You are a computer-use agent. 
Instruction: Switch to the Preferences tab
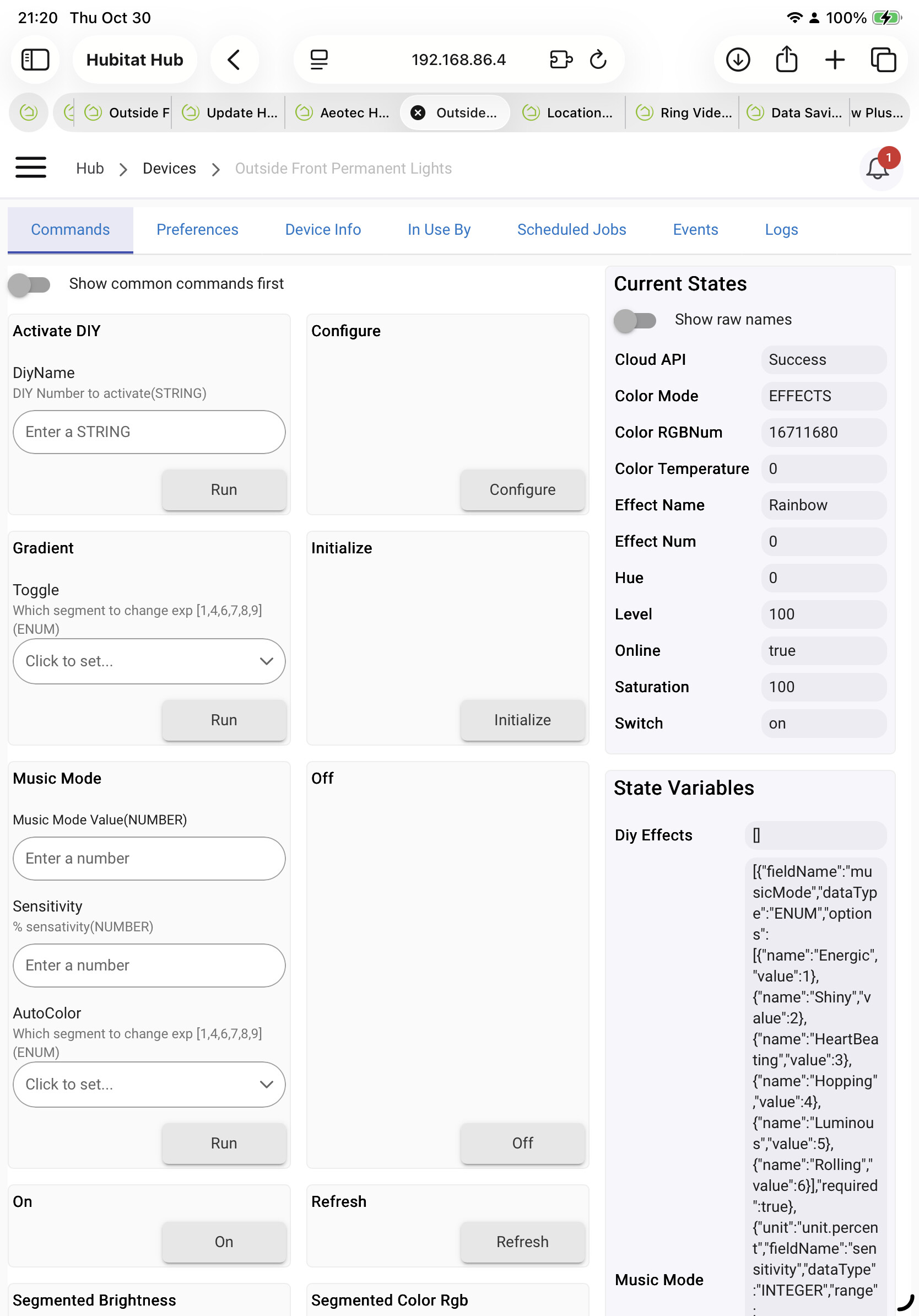(x=197, y=230)
